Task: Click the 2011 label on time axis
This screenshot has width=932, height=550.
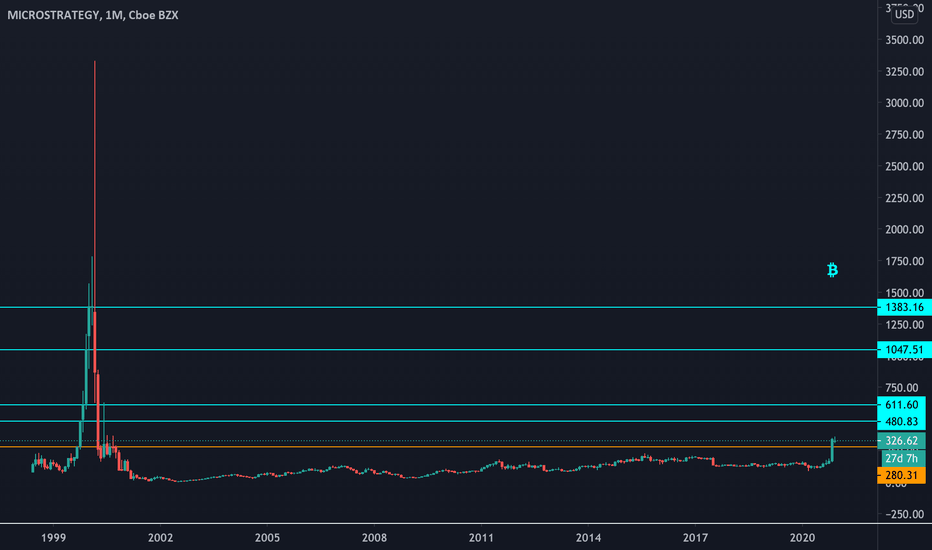Action: [x=481, y=538]
